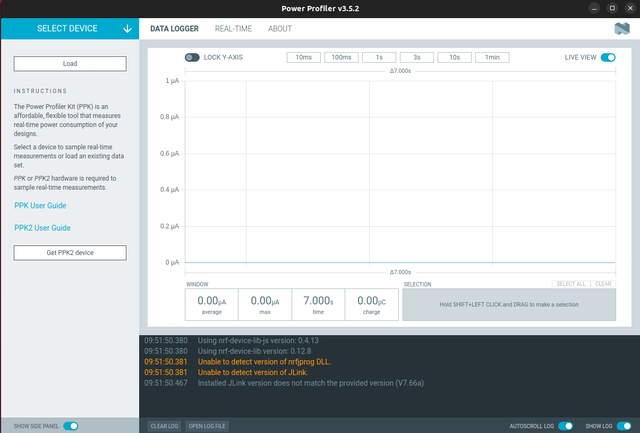Click the Nordic Semiconductor logo icon
Image resolution: width=640 pixels, height=433 pixels.
coord(622,29)
